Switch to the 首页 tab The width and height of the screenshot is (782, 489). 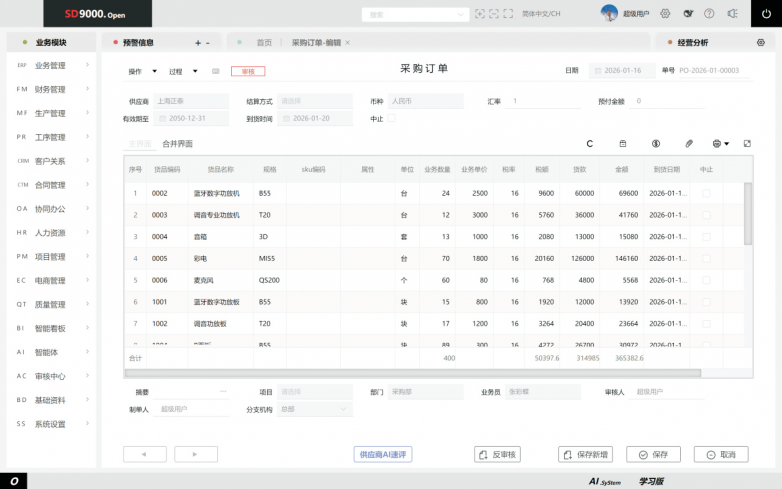pyautogui.click(x=264, y=43)
